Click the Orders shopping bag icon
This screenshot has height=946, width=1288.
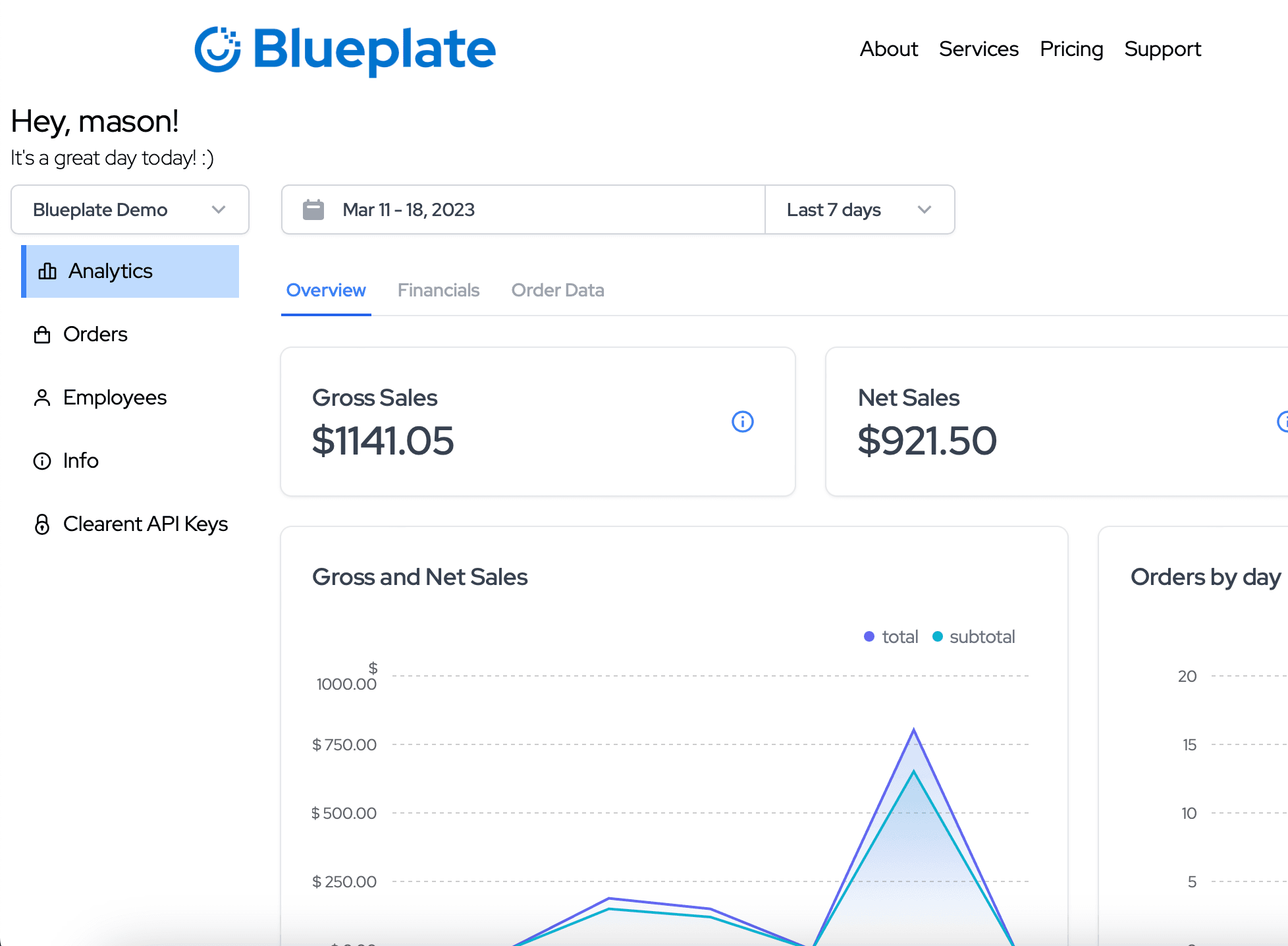click(42, 335)
